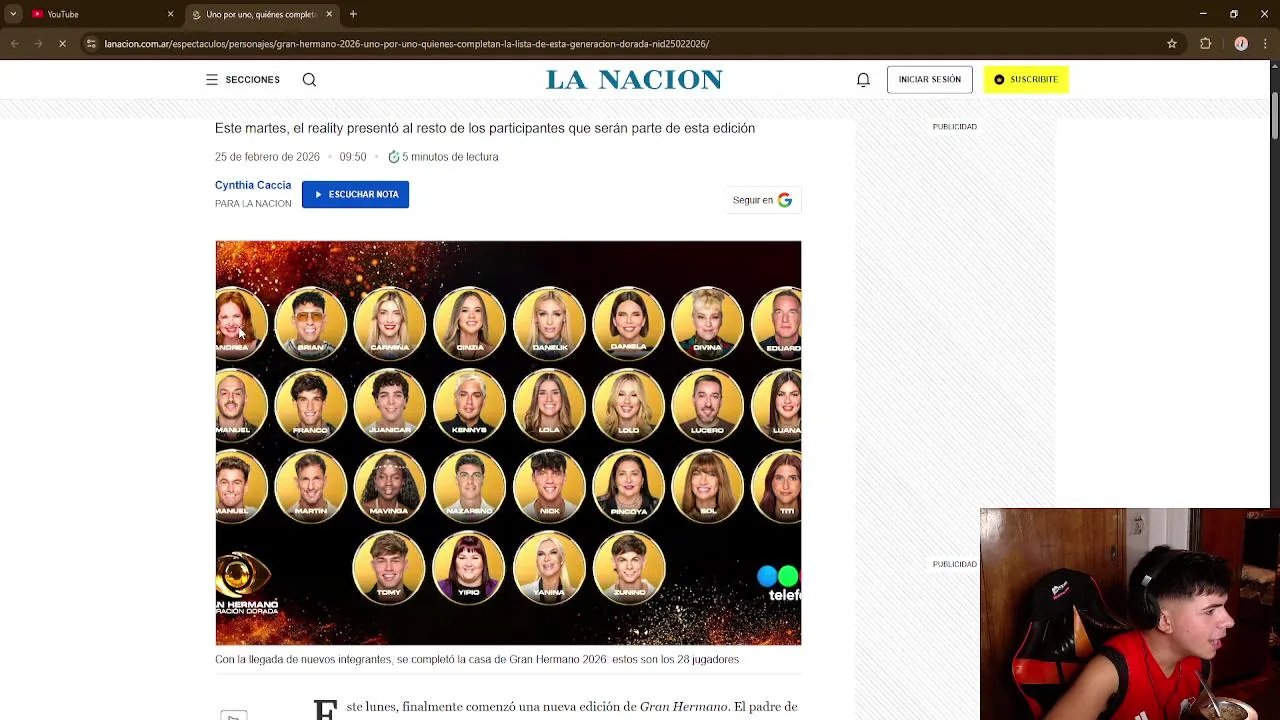Viewport: 1280px width, 720px height.
Task: Open the Secciones hamburger menu
Action: pyautogui.click(x=243, y=79)
